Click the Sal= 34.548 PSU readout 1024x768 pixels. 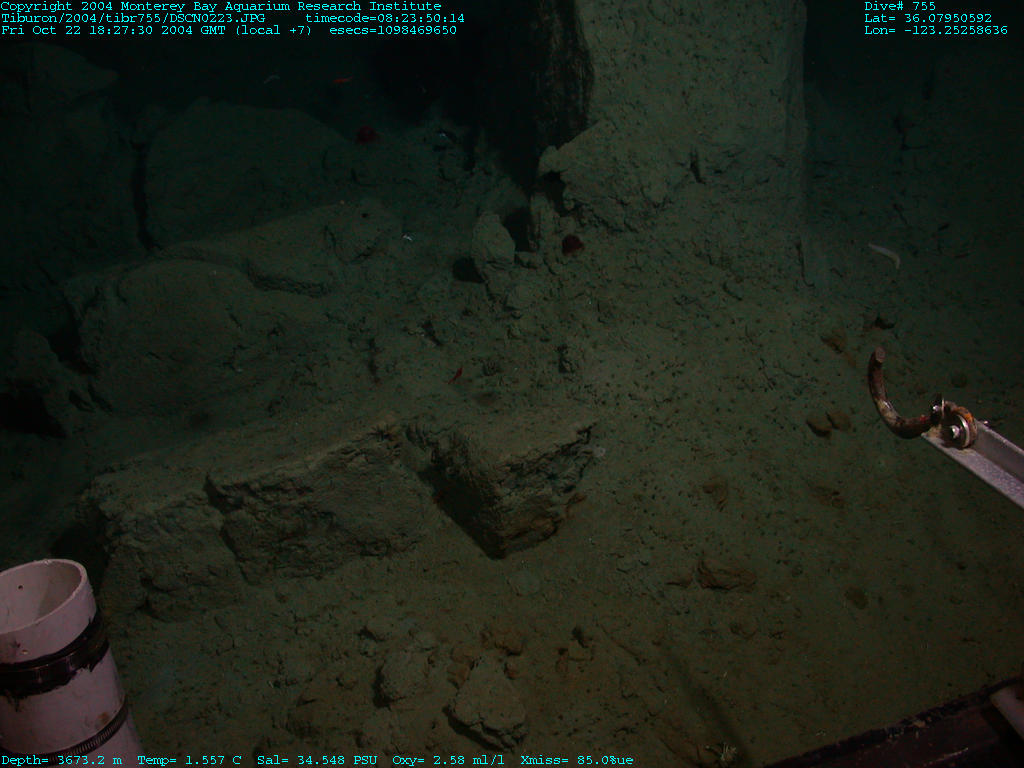tap(317, 761)
